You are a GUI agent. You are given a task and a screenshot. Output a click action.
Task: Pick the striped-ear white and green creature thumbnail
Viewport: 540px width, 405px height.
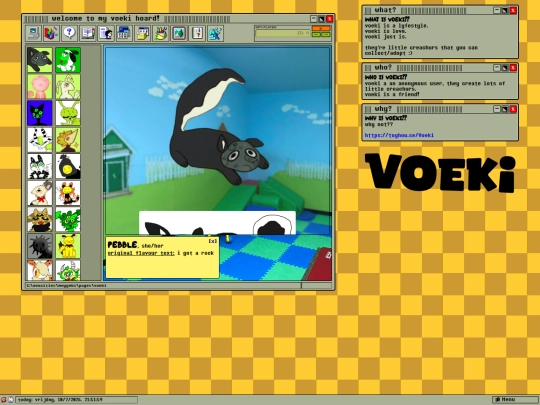pos(40,139)
